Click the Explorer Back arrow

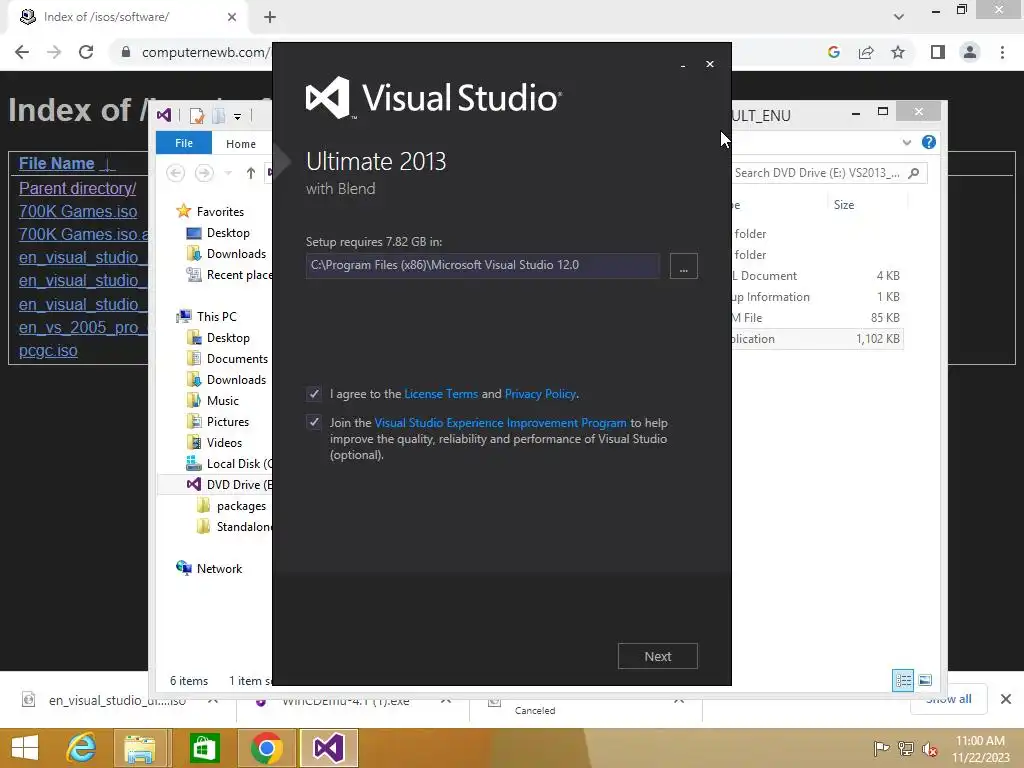coord(175,173)
